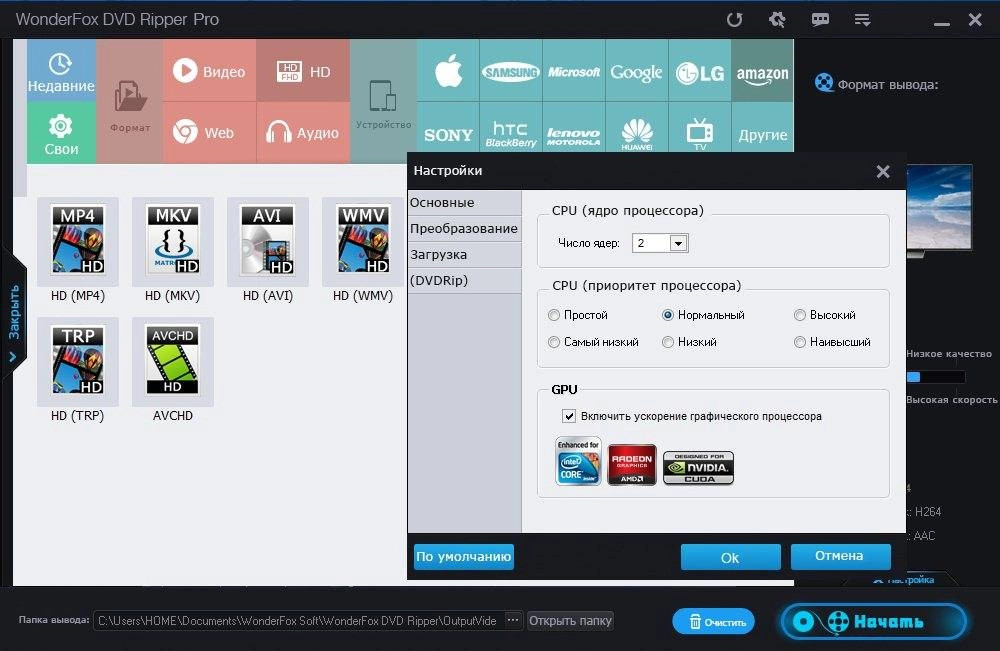Screen dimensions: 1000x651
Task: Browse output folder with ellipsis button
Action: (513, 620)
